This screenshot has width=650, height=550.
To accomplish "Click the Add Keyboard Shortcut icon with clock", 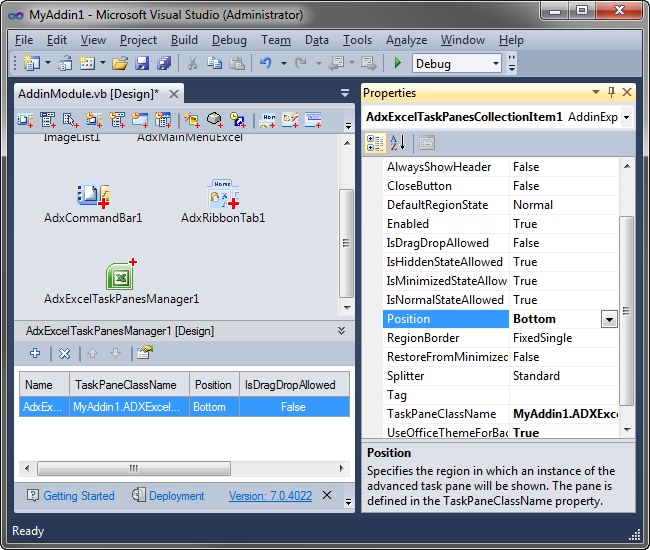I will [x=237, y=120].
